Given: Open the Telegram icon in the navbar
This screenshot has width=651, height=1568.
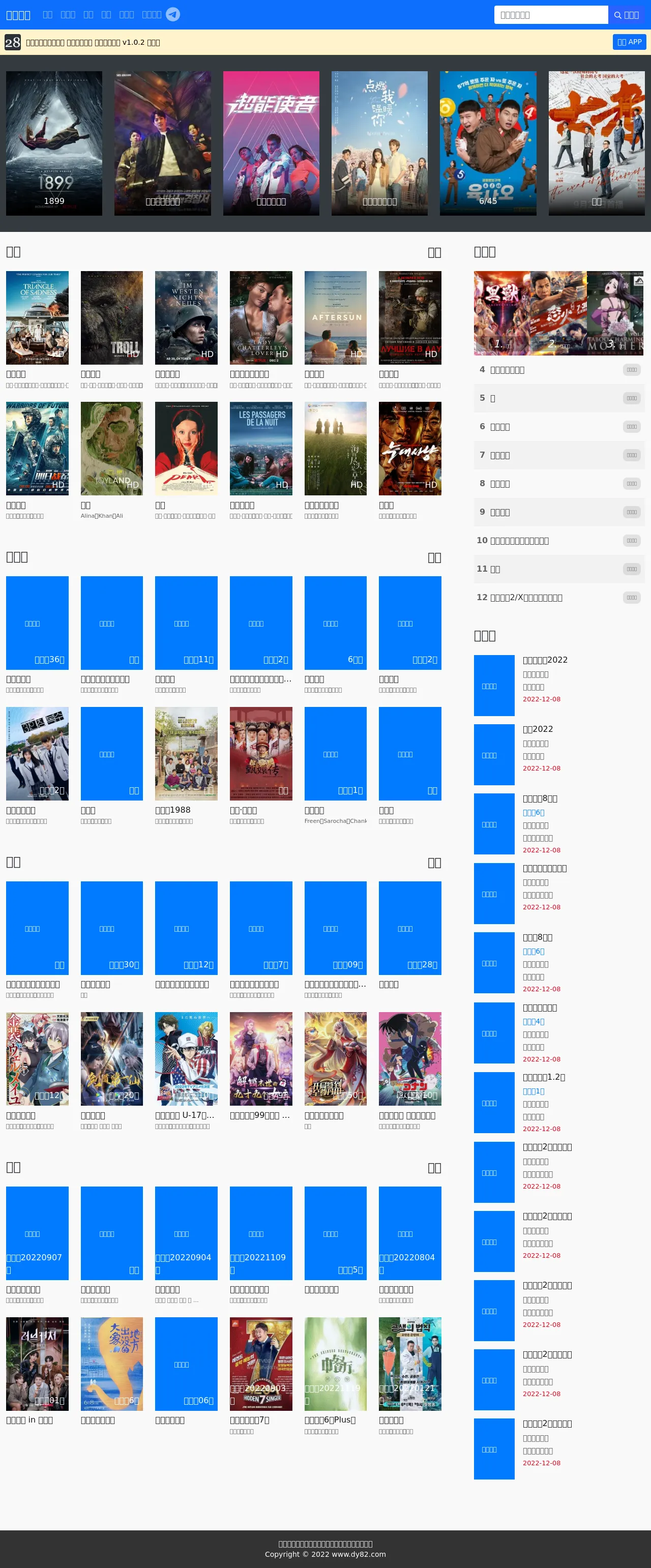Looking at the screenshot, I should (173, 15).
